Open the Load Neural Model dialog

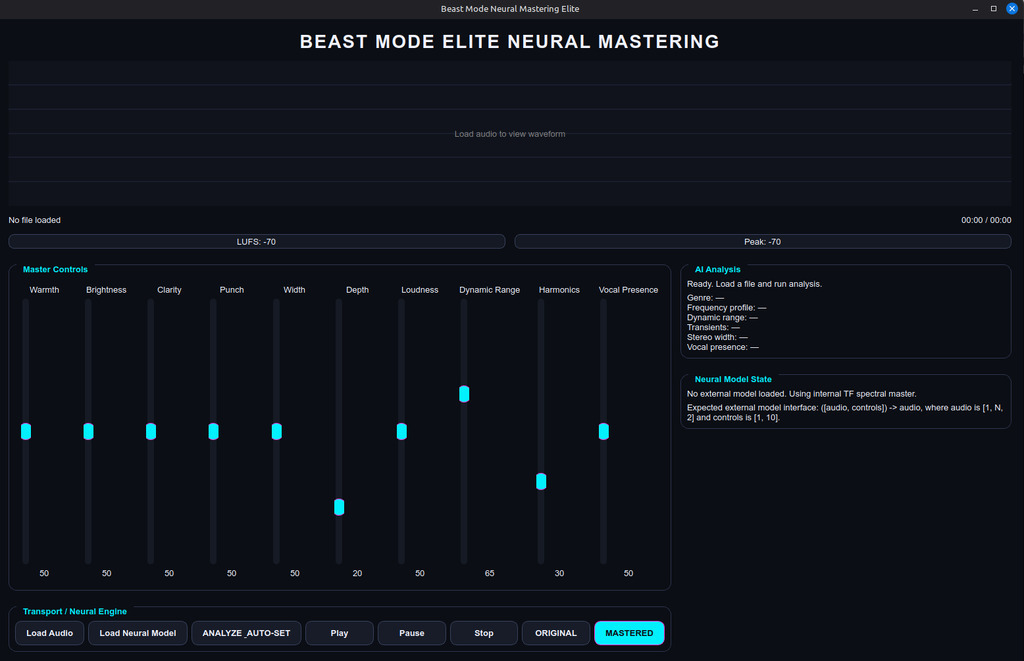(x=138, y=633)
